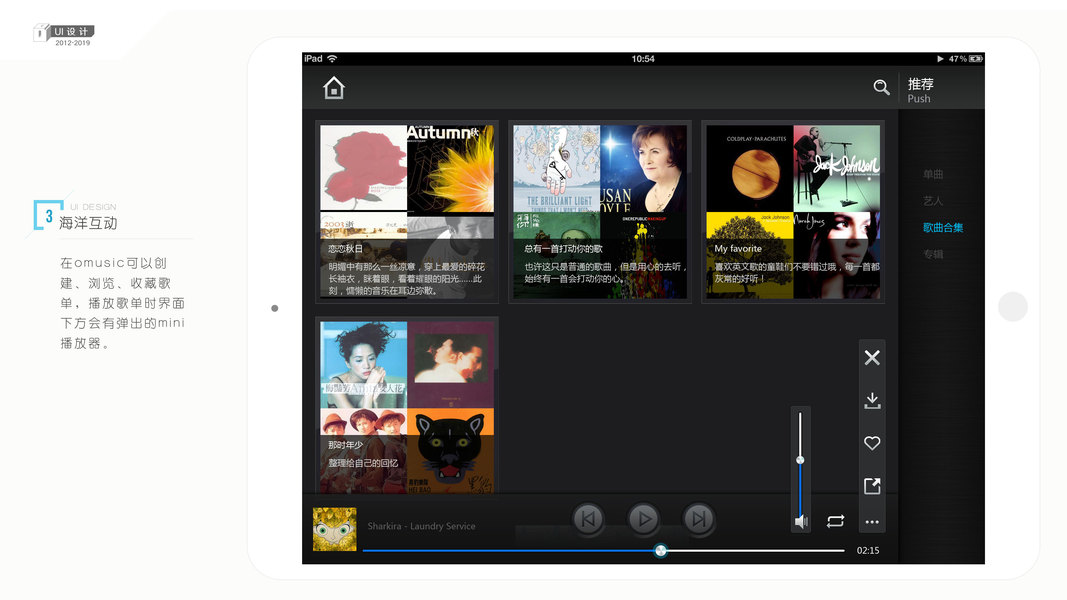Image resolution: width=1067 pixels, height=600 pixels.
Task: Select the 艺人 sidebar tab
Action: pyautogui.click(x=933, y=201)
